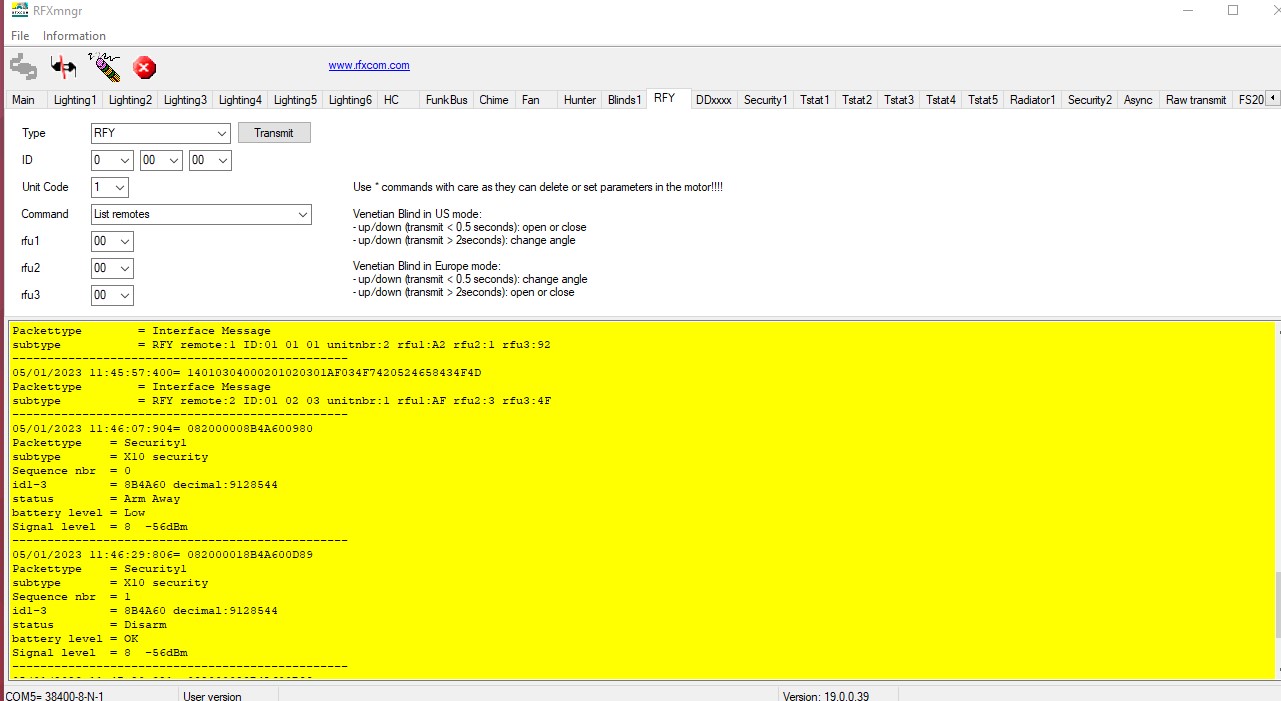
Task: Expand the rfu1 dropdown
Action: click(124, 241)
